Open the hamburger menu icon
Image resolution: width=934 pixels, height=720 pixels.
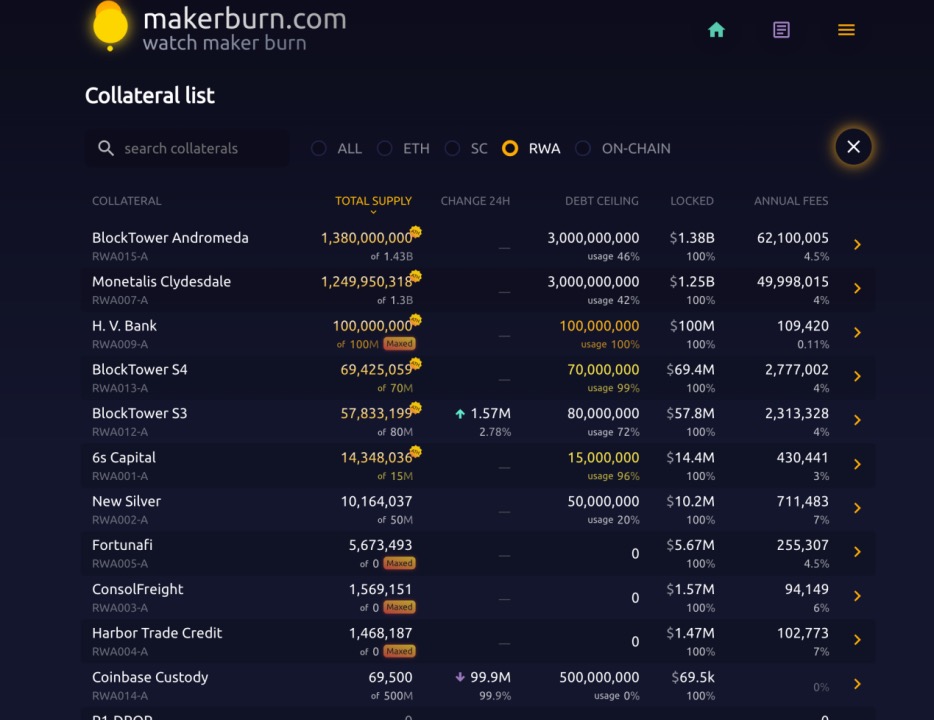coord(846,30)
